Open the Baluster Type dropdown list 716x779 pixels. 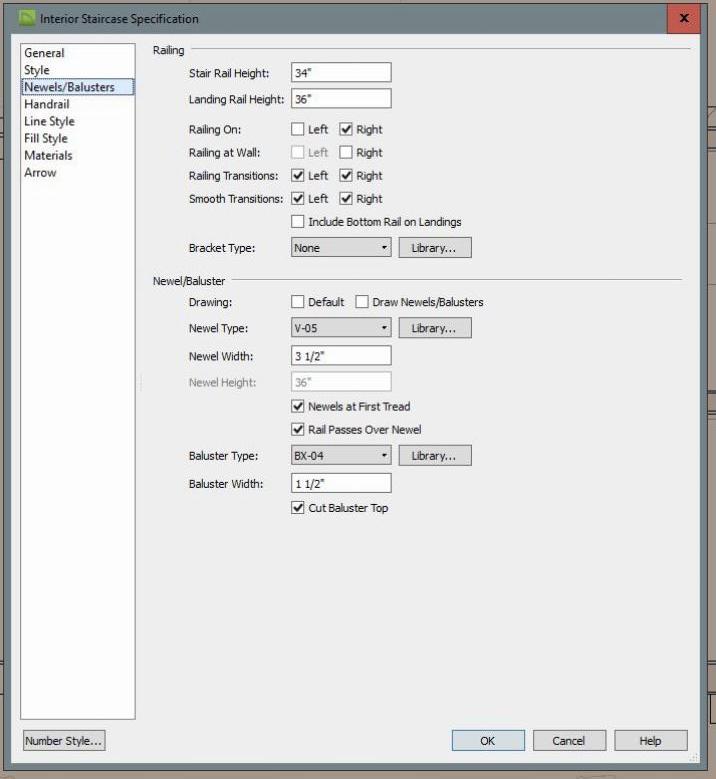coord(341,456)
